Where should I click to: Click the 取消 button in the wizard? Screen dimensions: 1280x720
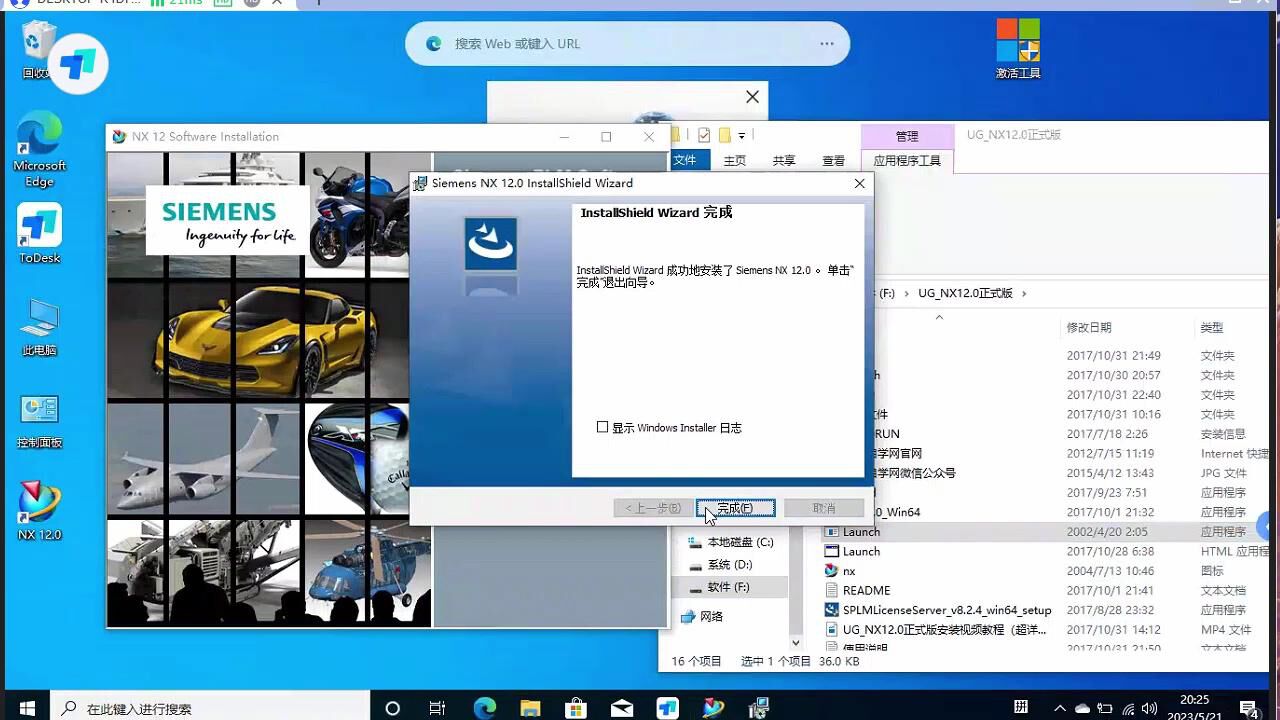click(x=823, y=507)
